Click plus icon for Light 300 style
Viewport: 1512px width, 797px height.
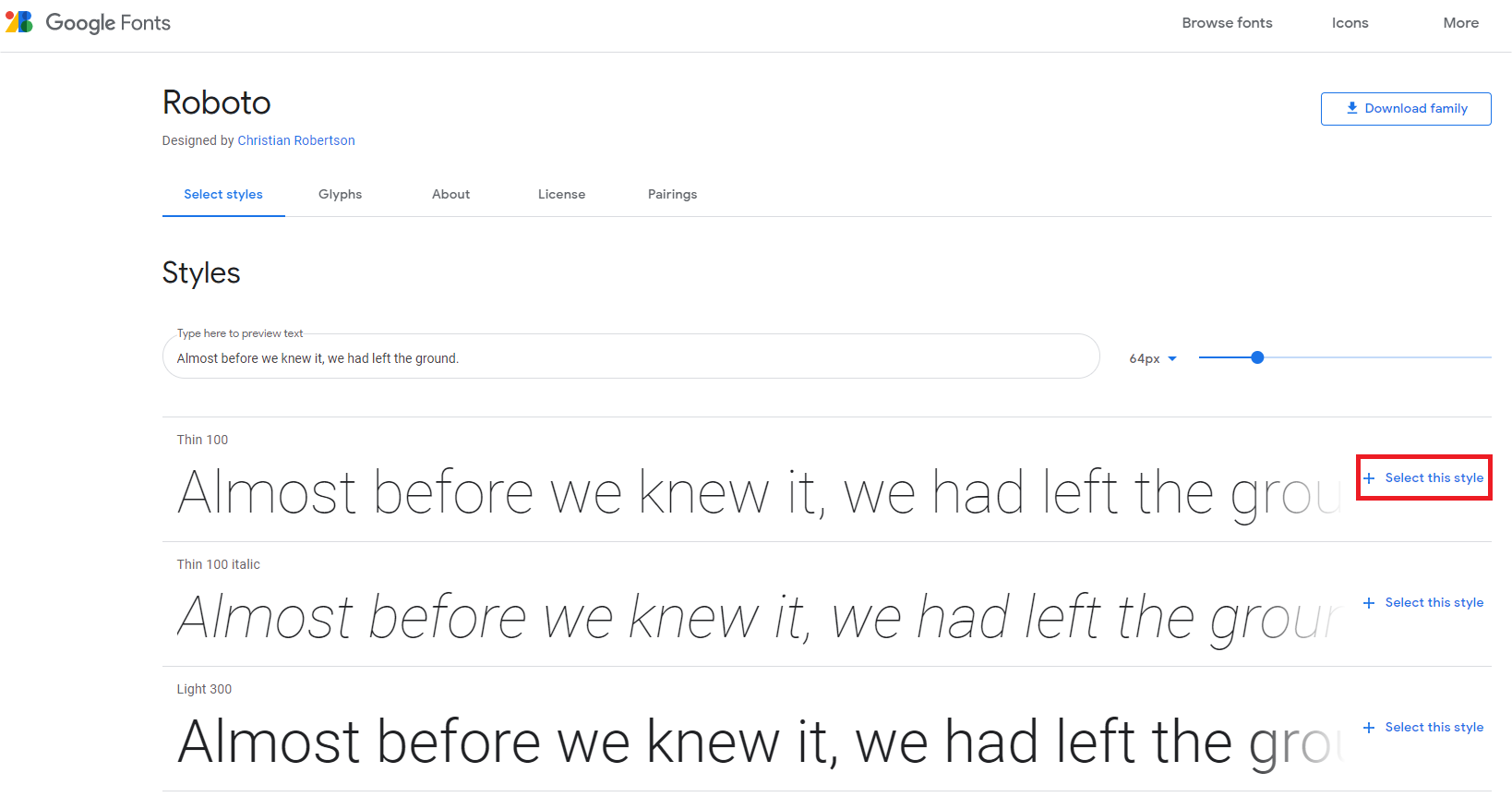pyautogui.click(x=1369, y=728)
